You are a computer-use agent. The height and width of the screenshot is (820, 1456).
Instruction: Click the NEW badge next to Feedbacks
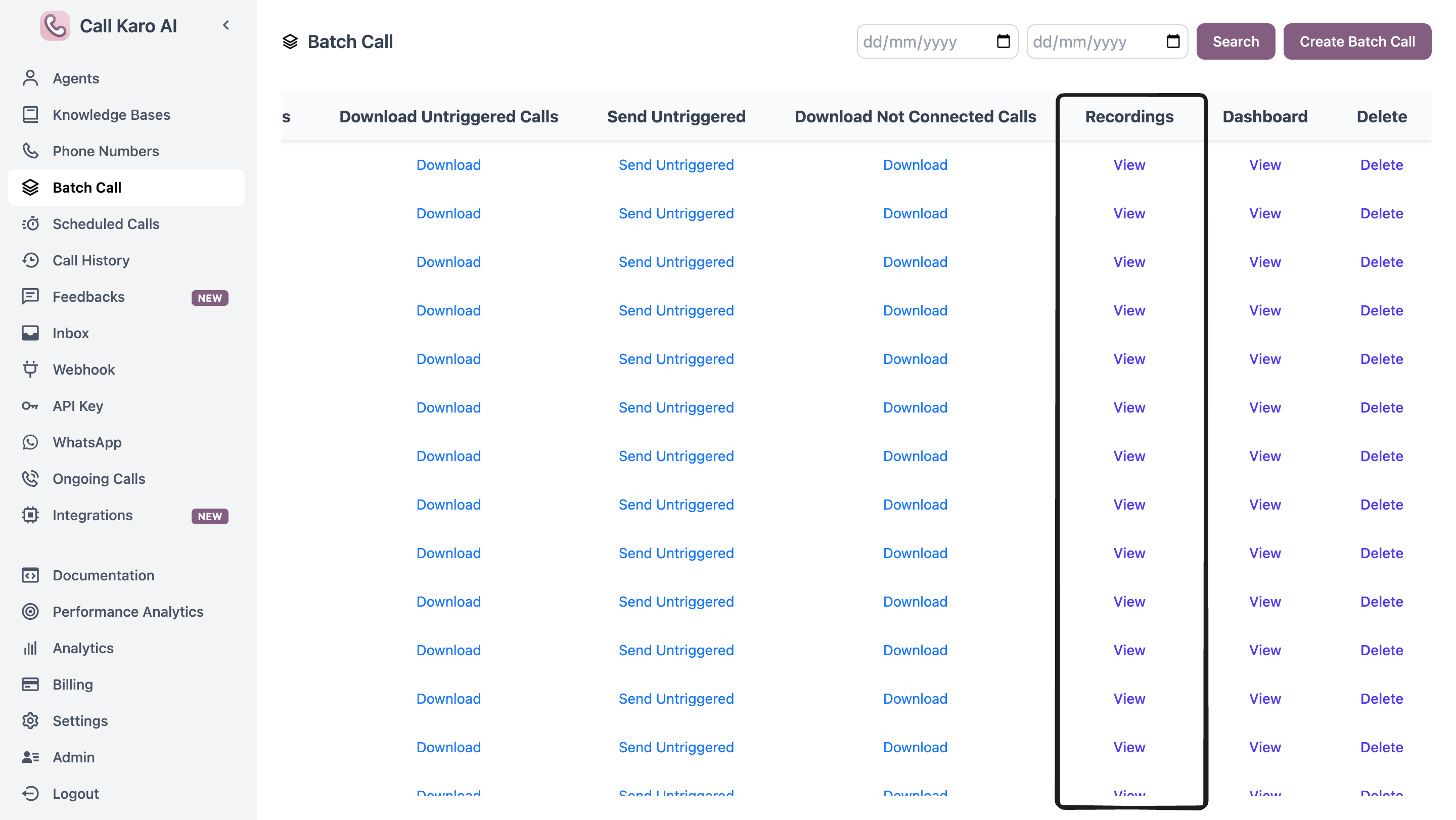click(210, 298)
